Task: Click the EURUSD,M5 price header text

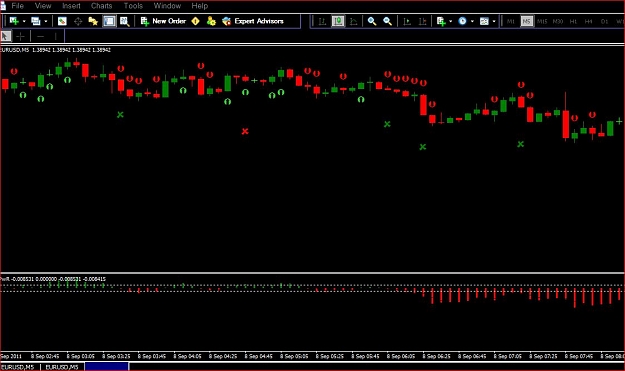Action: [56, 50]
